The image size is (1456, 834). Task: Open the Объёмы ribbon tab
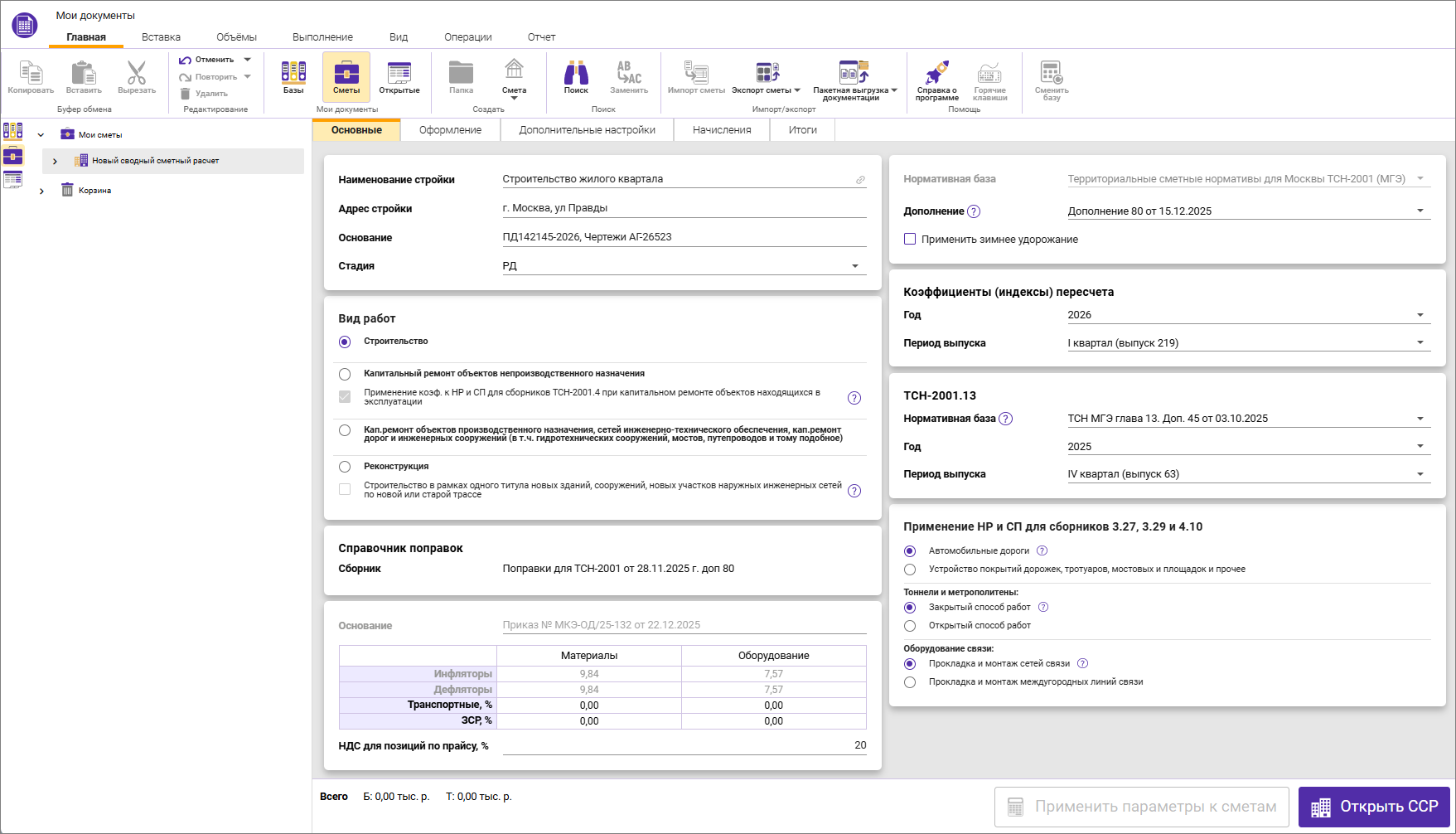pyautogui.click(x=236, y=37)
